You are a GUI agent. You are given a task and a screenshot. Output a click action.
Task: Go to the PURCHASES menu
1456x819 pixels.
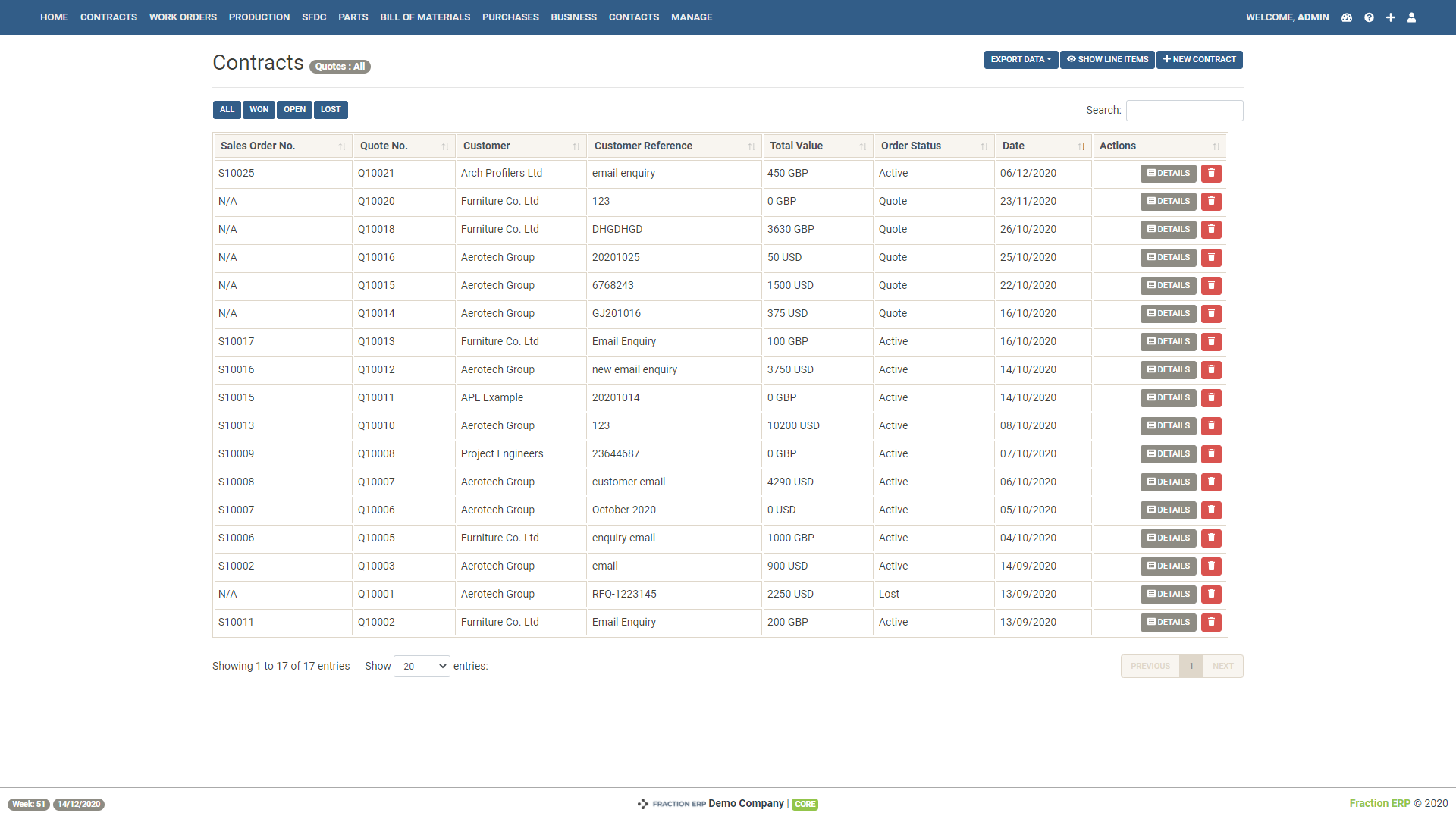510,17
